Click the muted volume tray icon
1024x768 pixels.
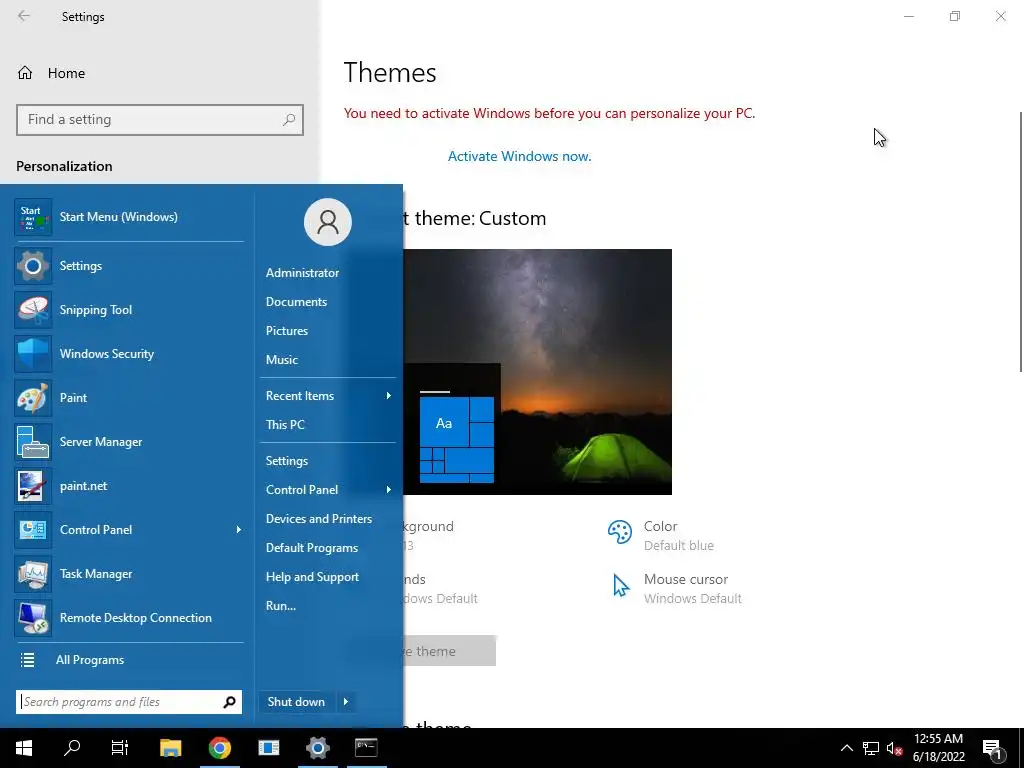click(x=894, y=748)
